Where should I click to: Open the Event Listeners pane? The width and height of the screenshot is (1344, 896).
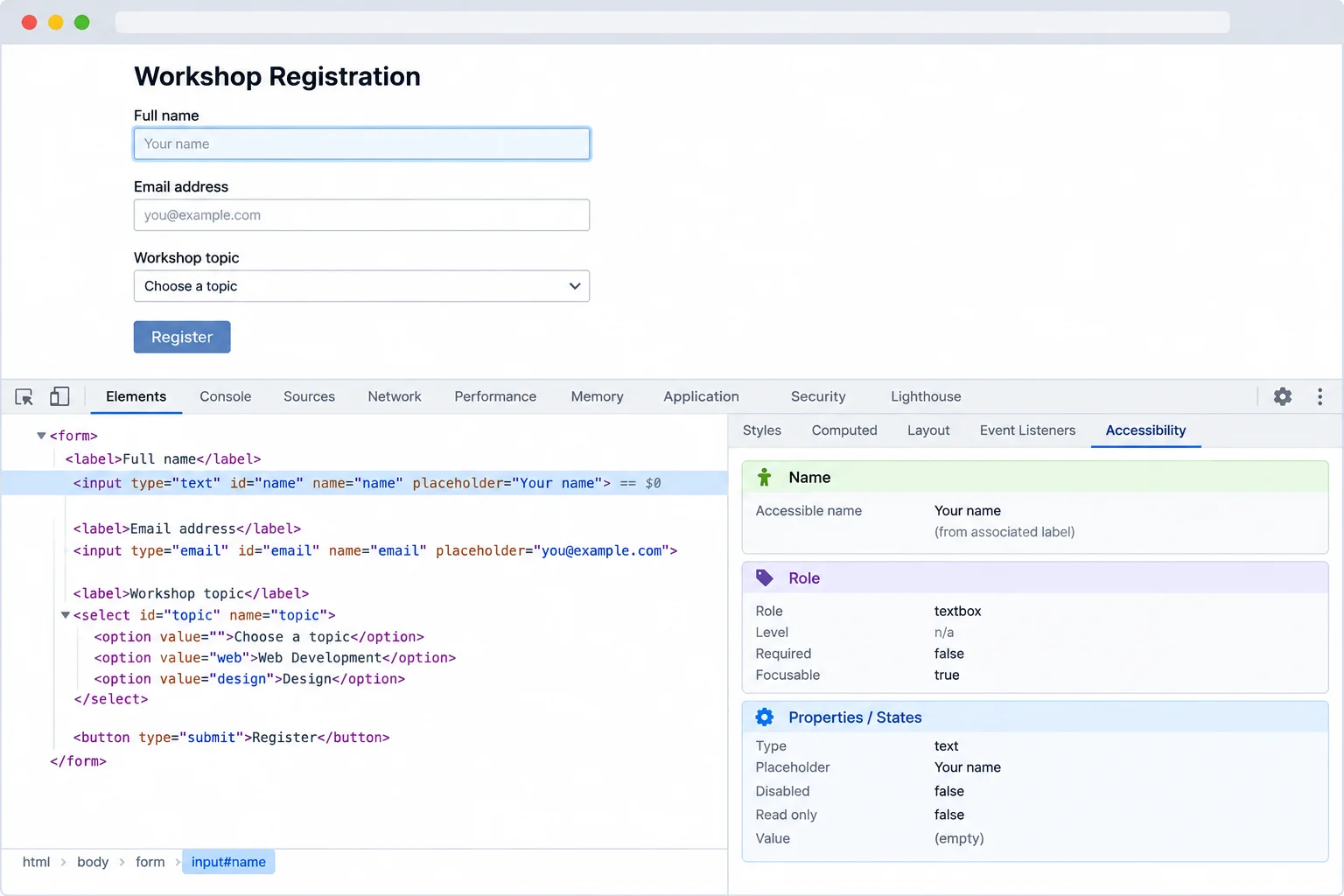point(1027,430)
